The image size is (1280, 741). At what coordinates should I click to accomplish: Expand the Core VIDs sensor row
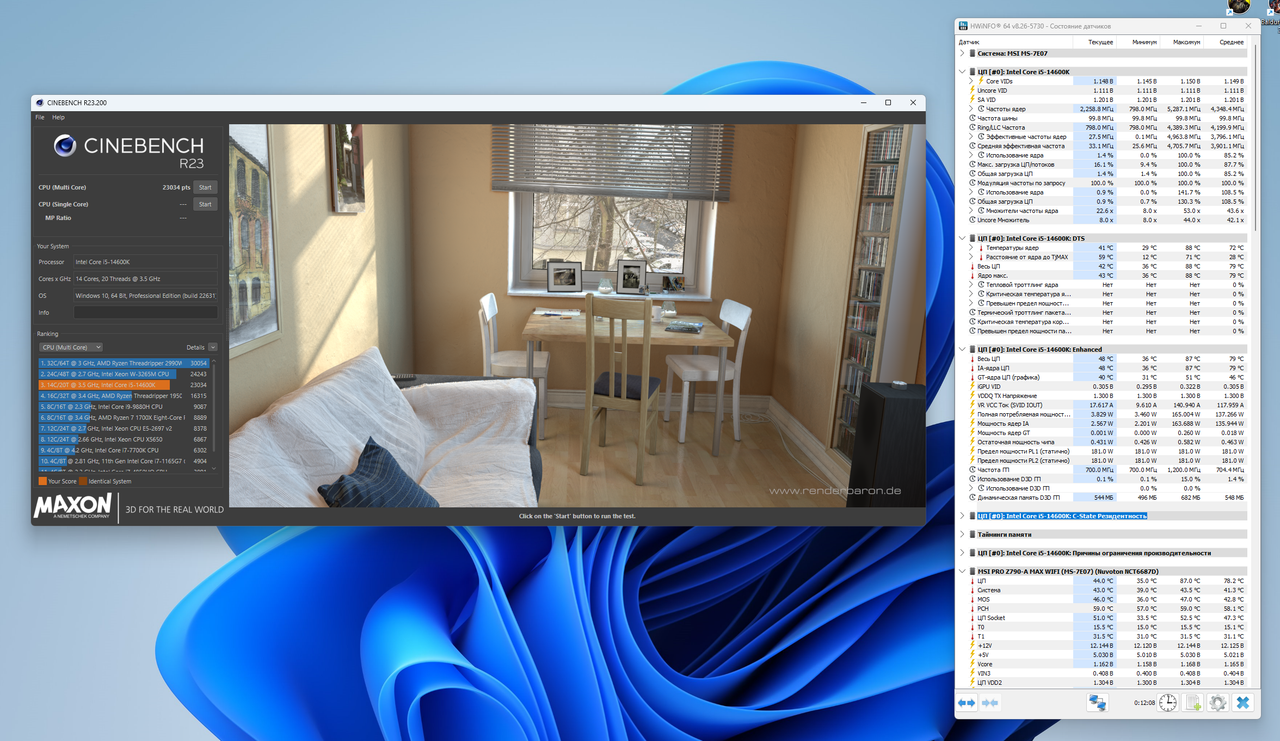(971, 81)
